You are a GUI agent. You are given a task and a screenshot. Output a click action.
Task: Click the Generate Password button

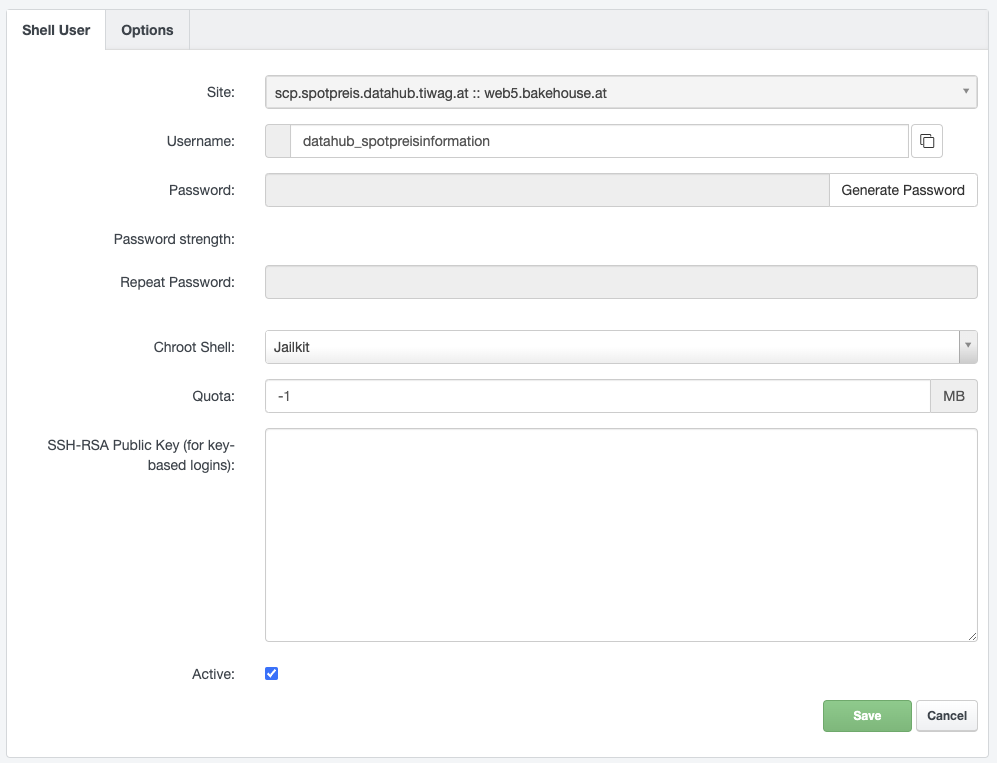coord(902,190)
